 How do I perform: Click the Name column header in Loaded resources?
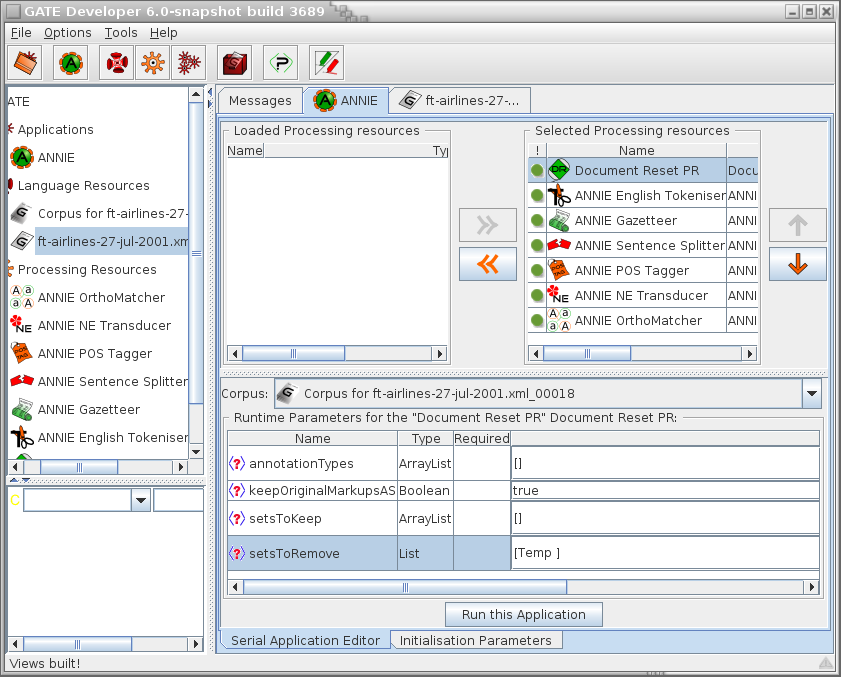click(x=245, y=151)
